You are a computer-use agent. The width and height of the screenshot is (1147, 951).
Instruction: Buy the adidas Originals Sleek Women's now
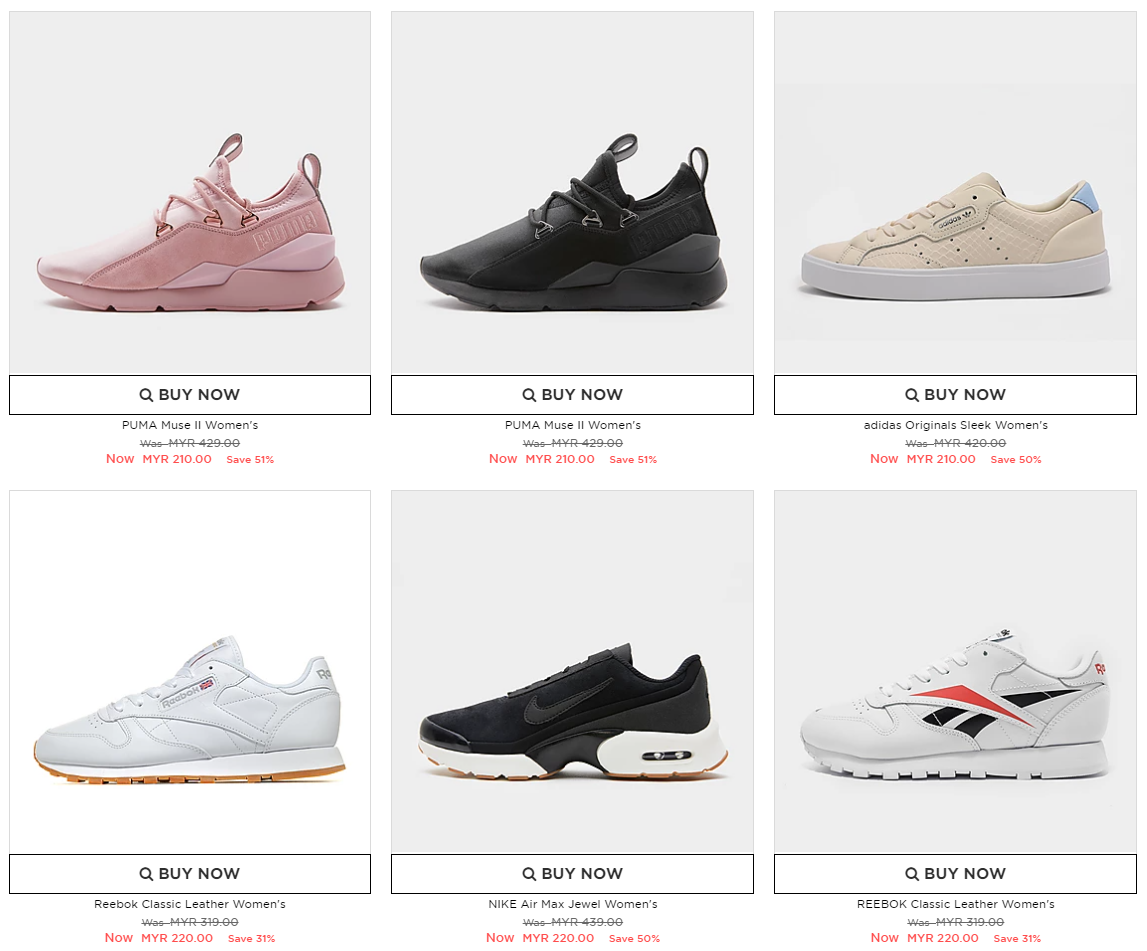click(955, 395)
